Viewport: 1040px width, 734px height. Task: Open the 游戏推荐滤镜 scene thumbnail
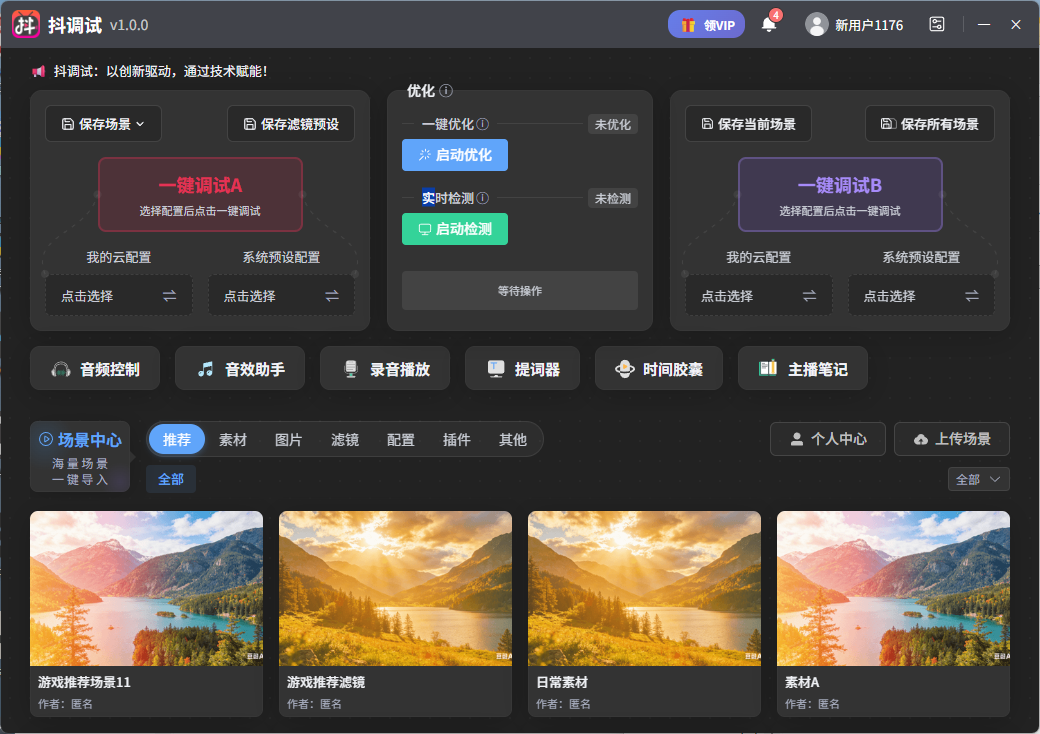(x=395, y=588)
